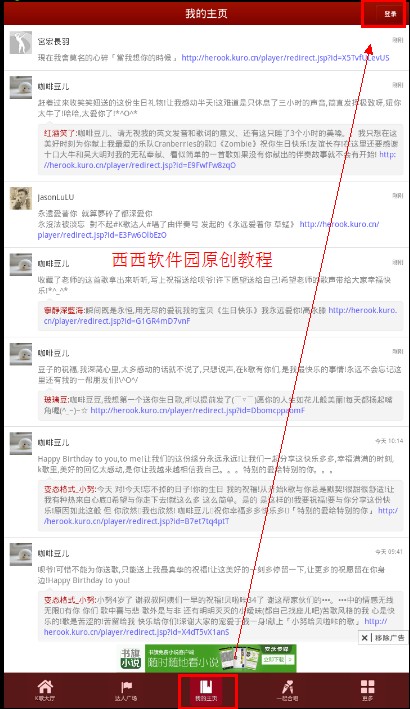The width and height of the screenshot is (410, 709).
Task: Click the JasonLuLU username
Action: click(x=56, y=197)
